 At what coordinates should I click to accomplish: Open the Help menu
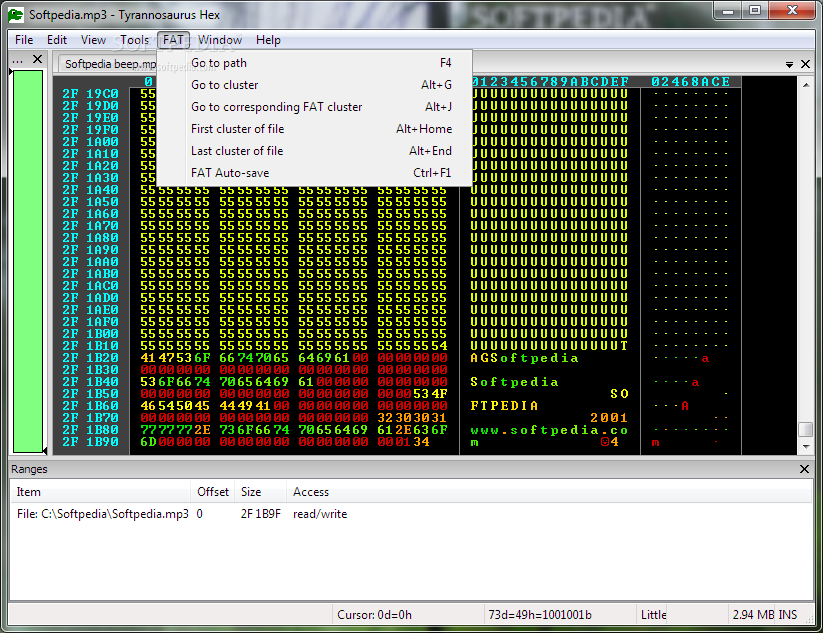click(268, 40)
